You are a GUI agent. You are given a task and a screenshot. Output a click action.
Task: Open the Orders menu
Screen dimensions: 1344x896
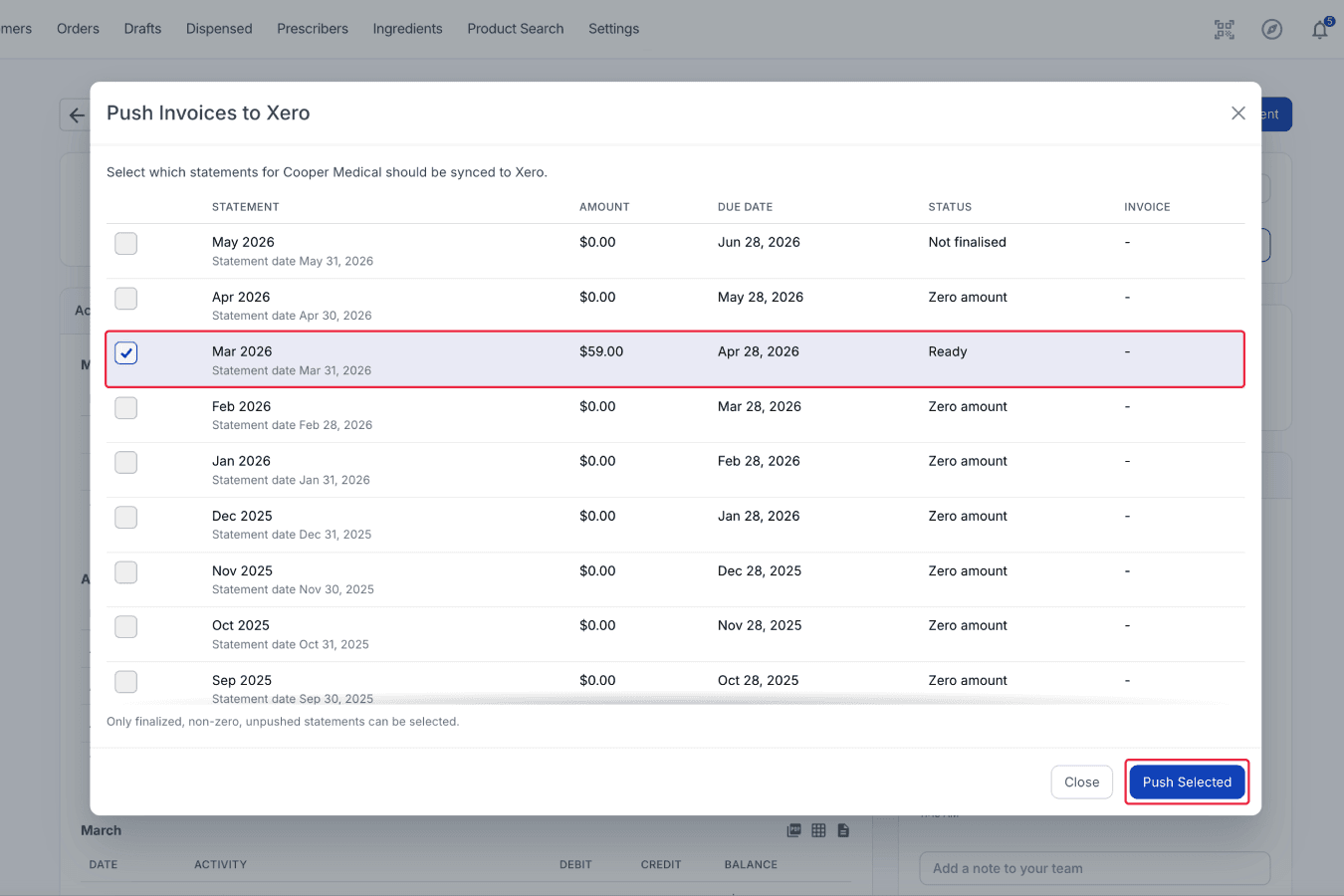[x=78, y=29]
